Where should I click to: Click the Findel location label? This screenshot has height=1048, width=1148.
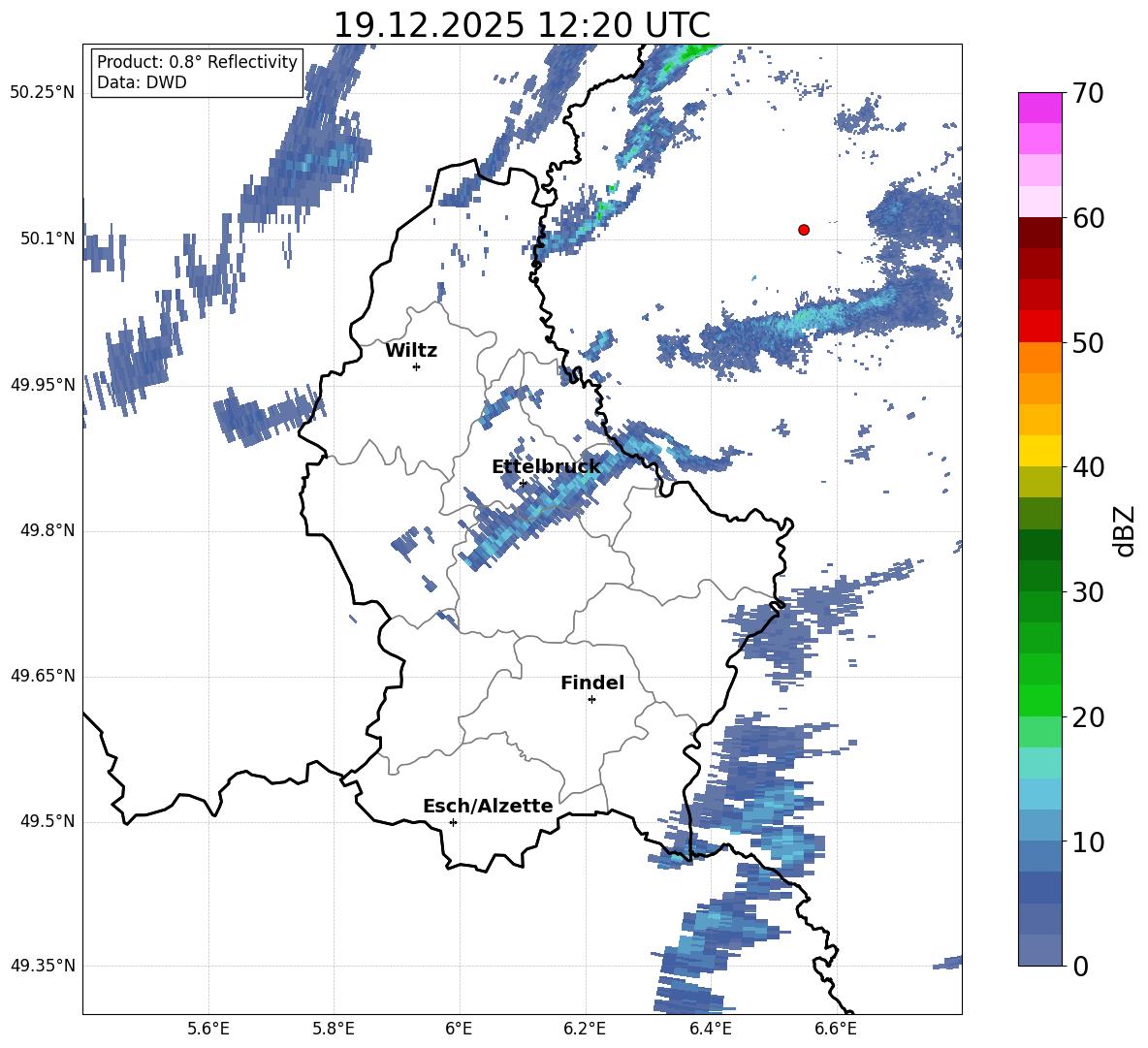tap(592, 683)
